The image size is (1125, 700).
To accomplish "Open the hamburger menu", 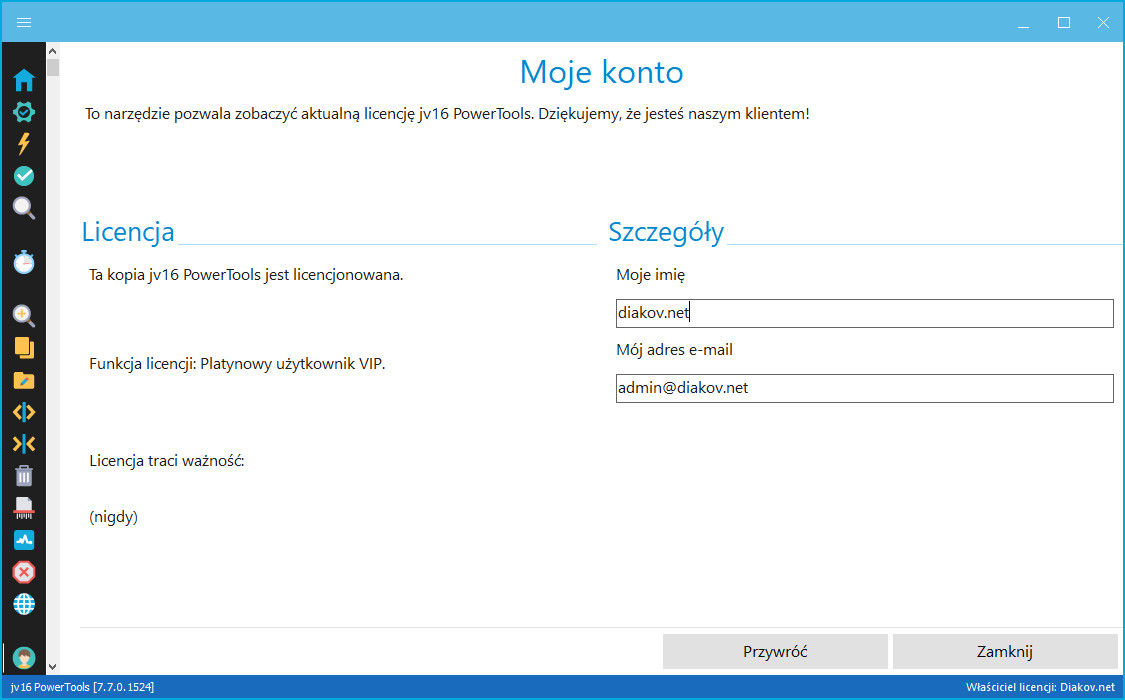I will (x=24, y=22).
